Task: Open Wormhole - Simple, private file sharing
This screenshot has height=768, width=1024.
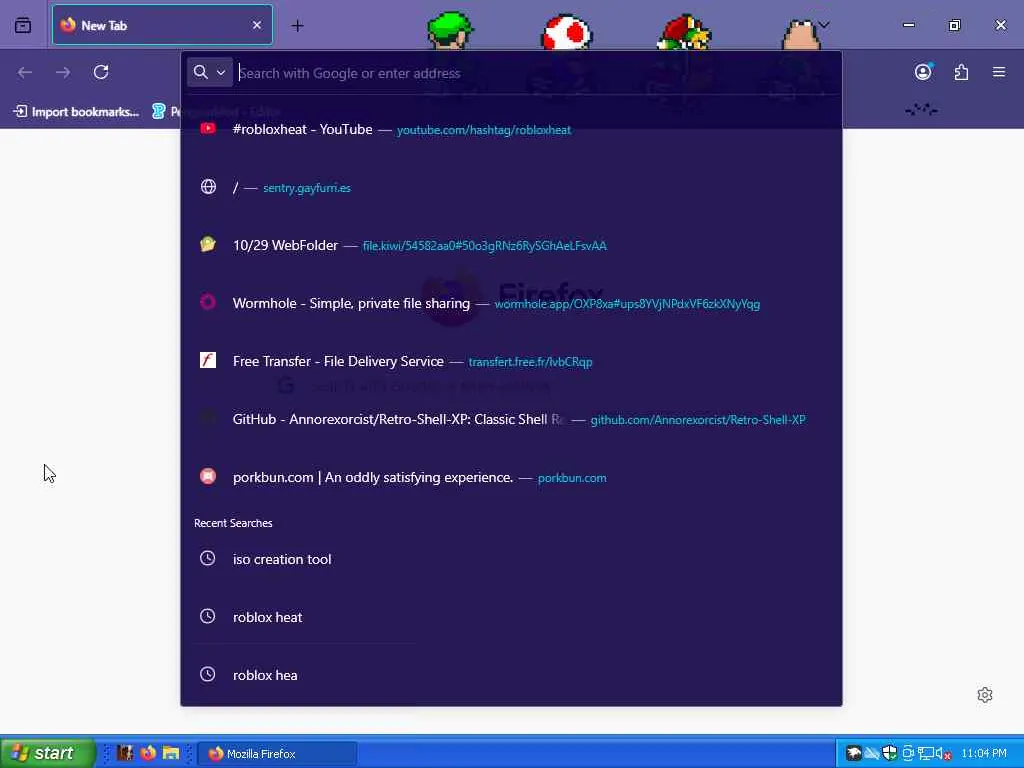Action: [x=511, y=303]
